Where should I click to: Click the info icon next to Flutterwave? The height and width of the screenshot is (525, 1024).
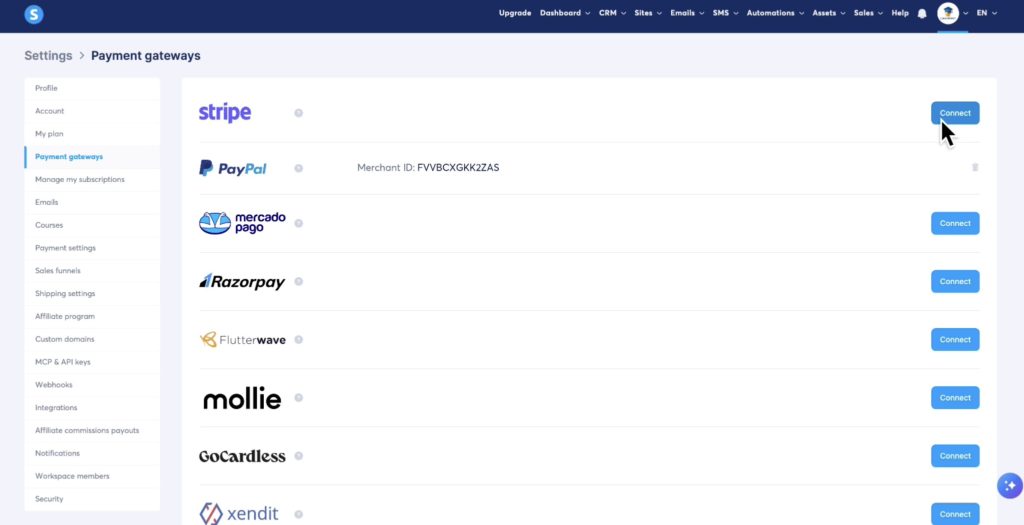298,340
